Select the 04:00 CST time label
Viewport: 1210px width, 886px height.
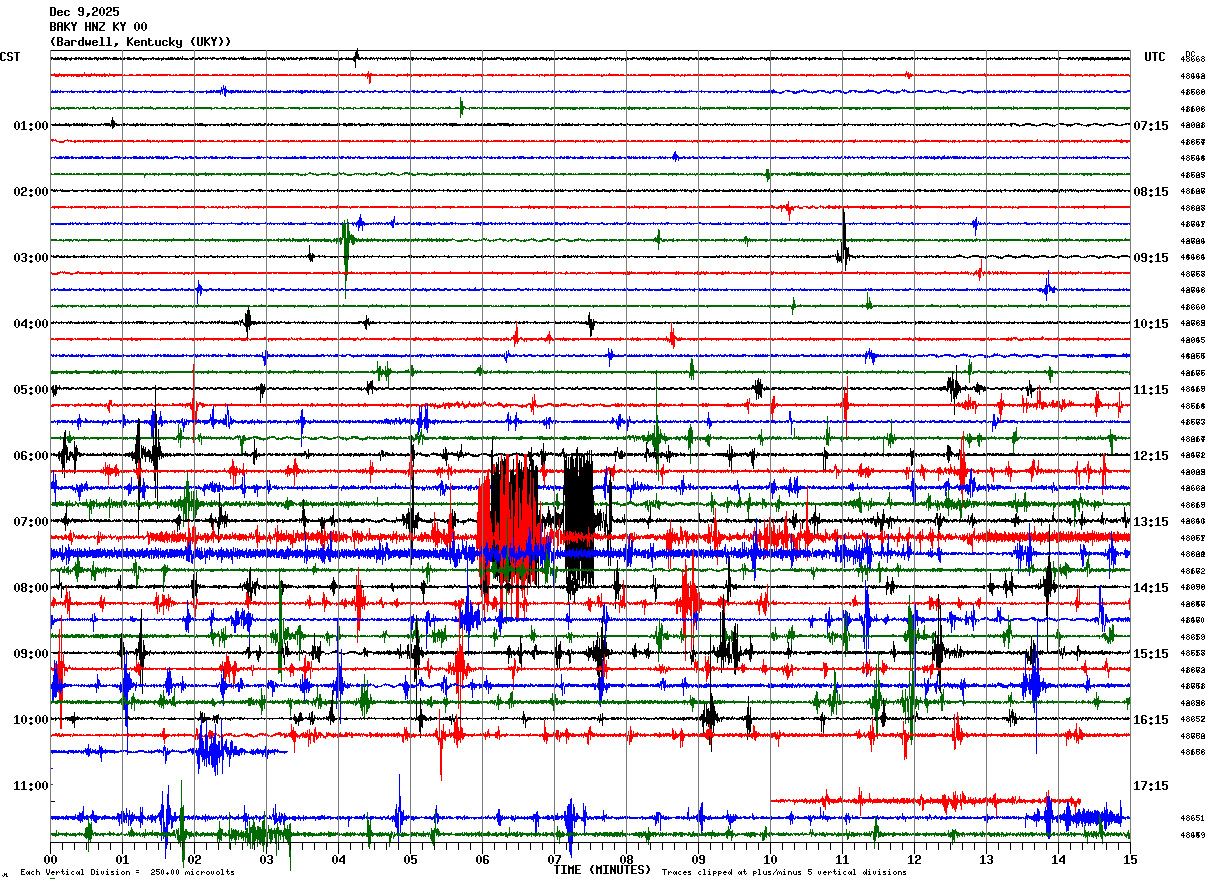[x=31, y=324]
